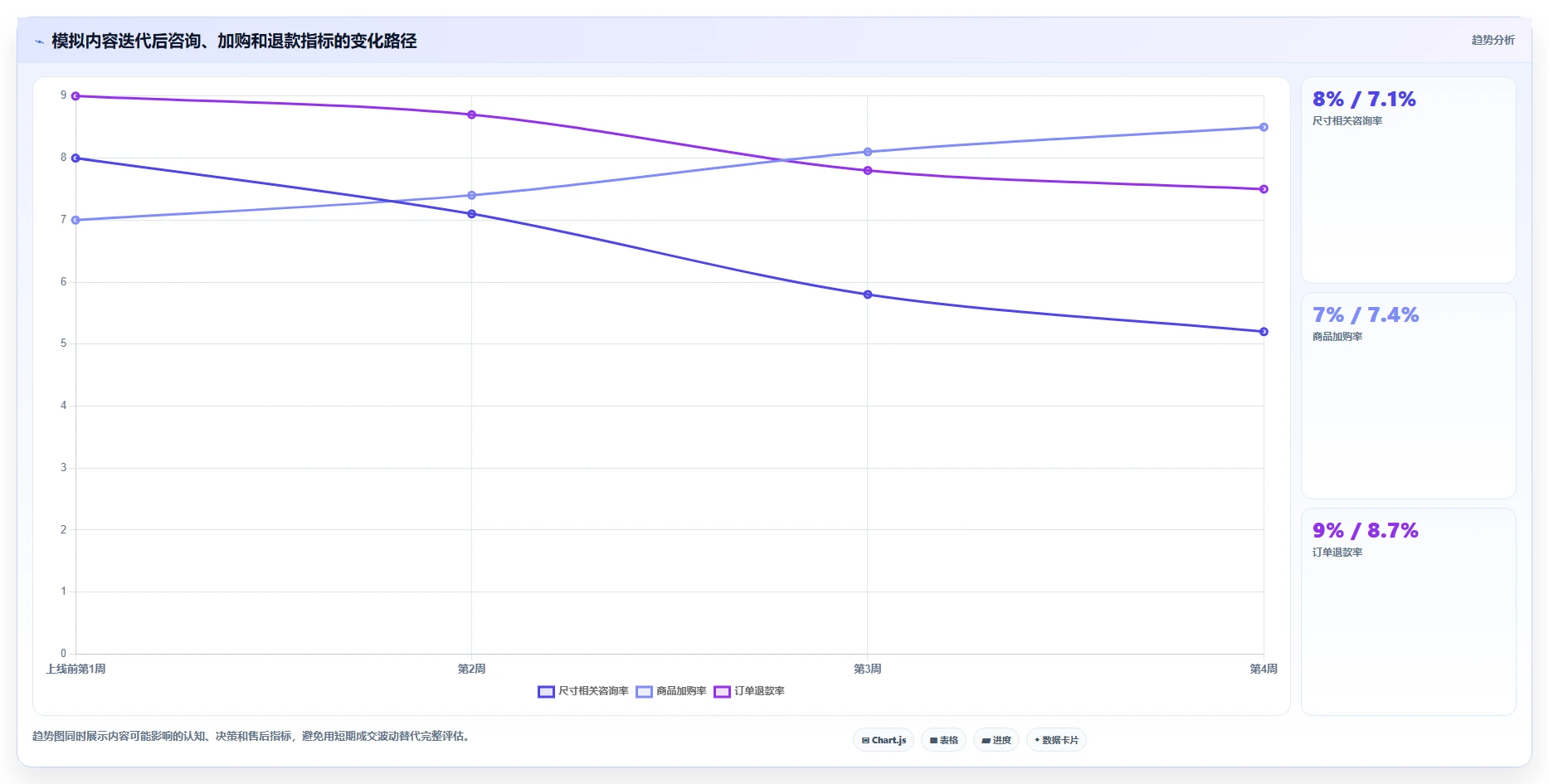Open the 8% / 7.1% 尺寸相关咨询率 card

[1408, 180]
